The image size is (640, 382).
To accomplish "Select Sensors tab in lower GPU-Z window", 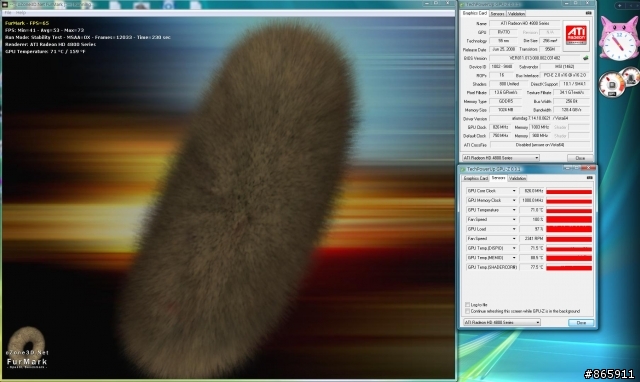I will point(498,178).
